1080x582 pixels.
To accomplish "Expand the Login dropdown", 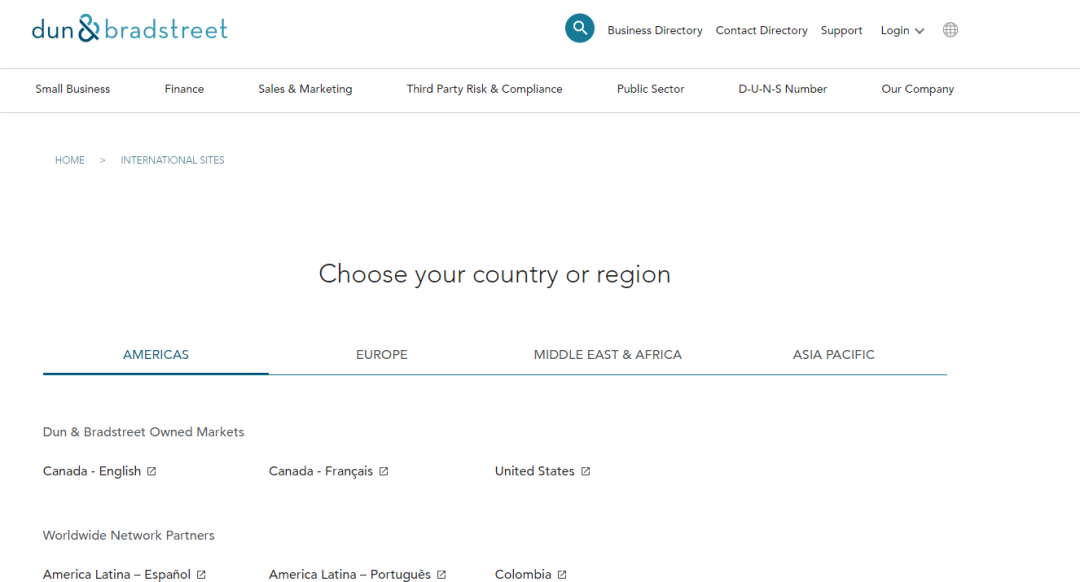I will coord(902,30).
